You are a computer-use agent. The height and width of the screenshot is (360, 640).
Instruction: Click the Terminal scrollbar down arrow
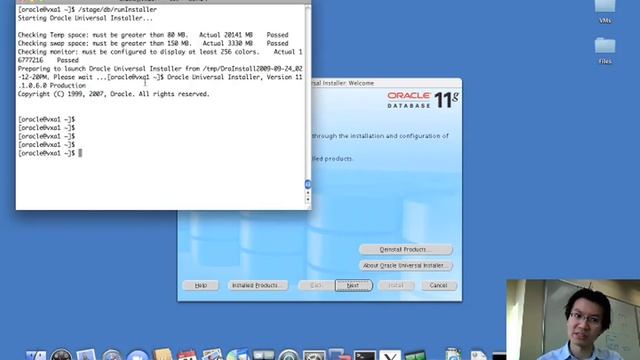coord(308,200)
